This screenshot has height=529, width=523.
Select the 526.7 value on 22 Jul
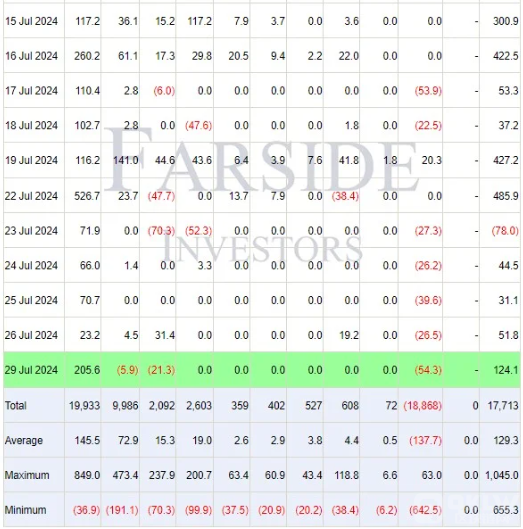(x=87, y=196)
